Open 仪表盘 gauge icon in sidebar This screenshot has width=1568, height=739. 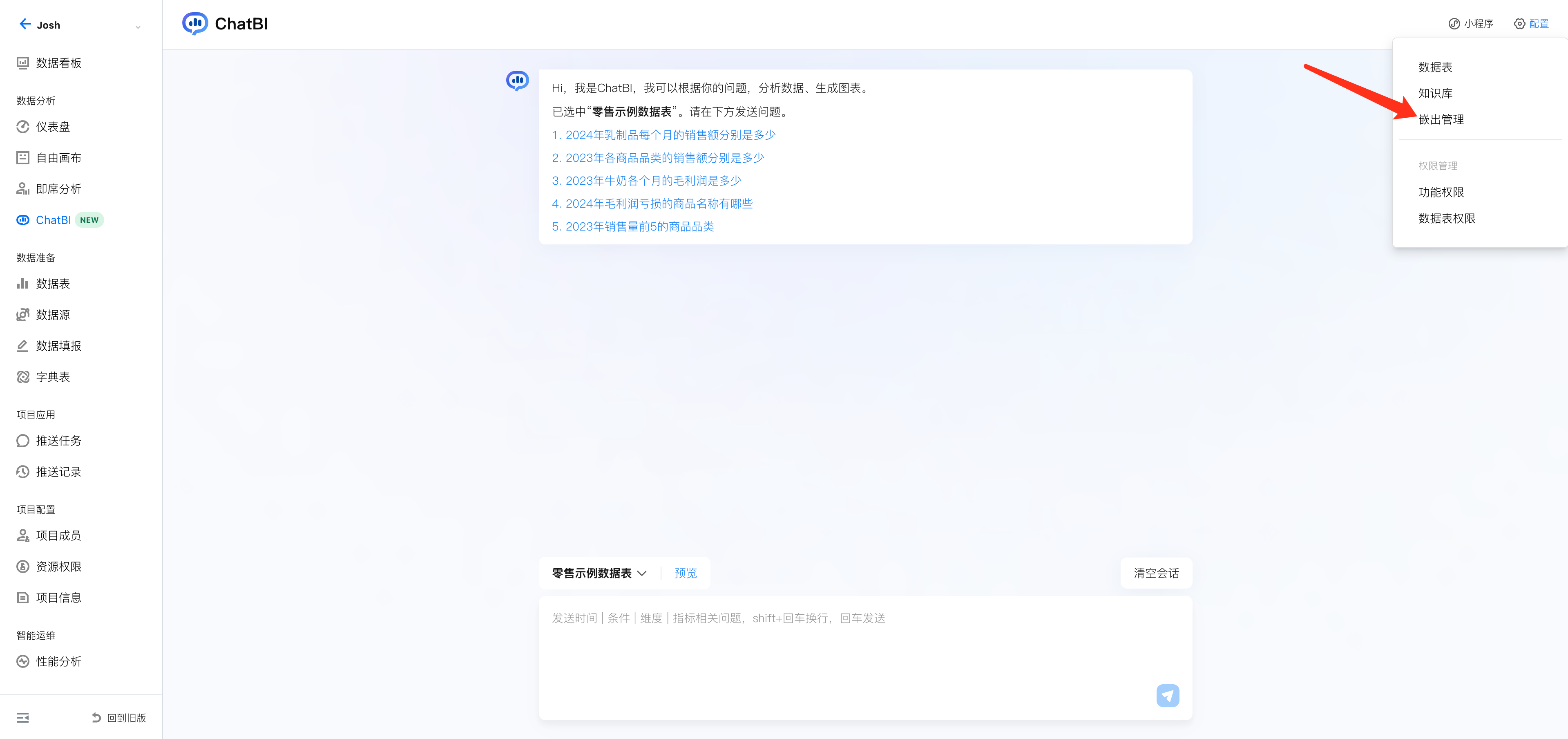(x=22, y=127)
